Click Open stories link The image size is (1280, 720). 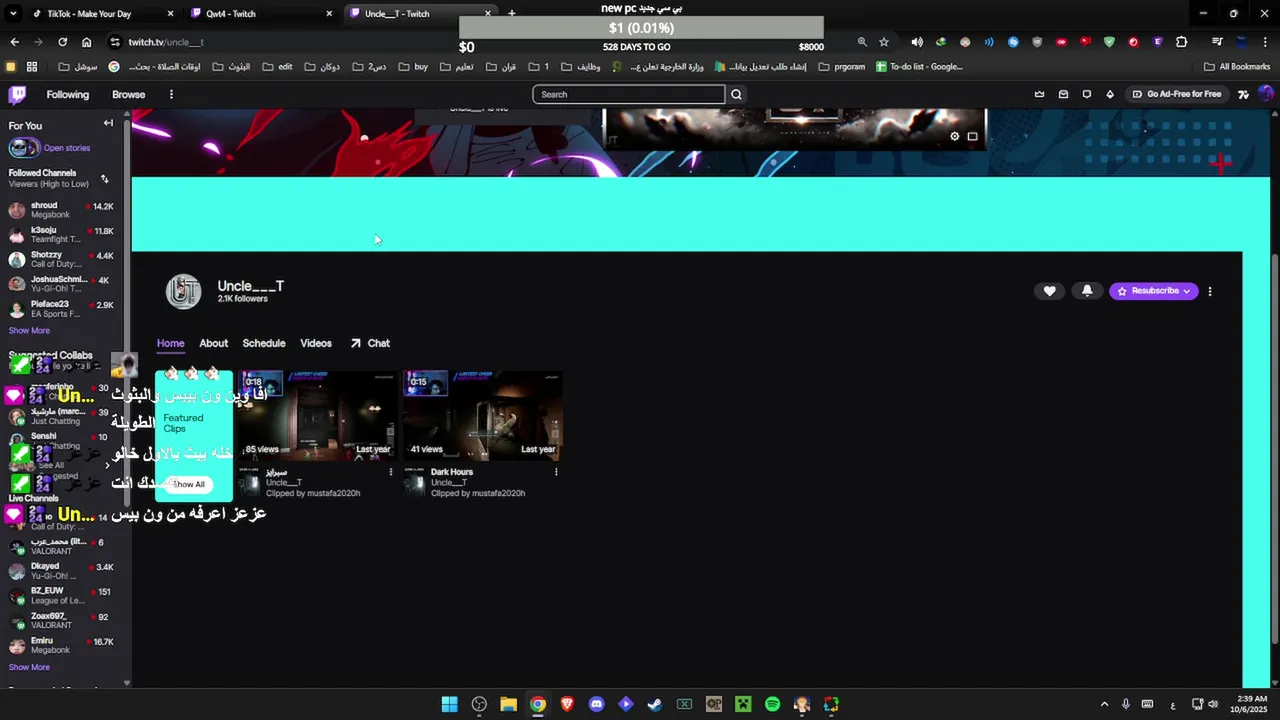pyautogui.click(x=67, y=148)
